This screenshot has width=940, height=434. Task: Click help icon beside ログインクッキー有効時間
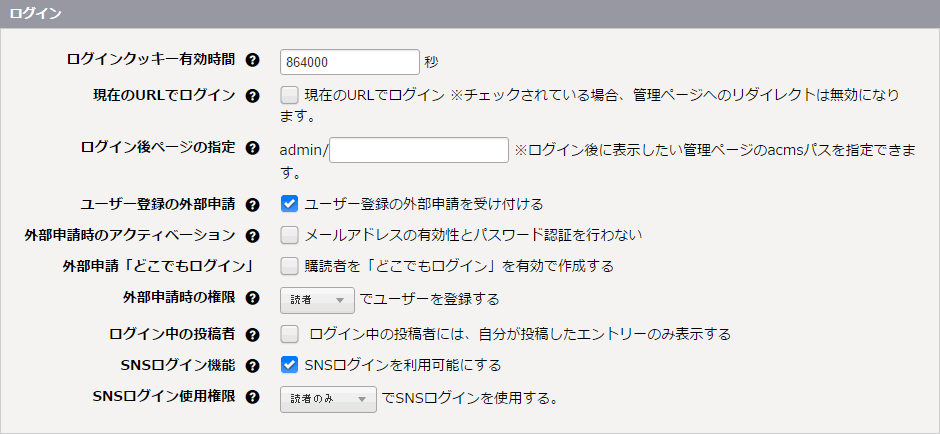(253, 60)
